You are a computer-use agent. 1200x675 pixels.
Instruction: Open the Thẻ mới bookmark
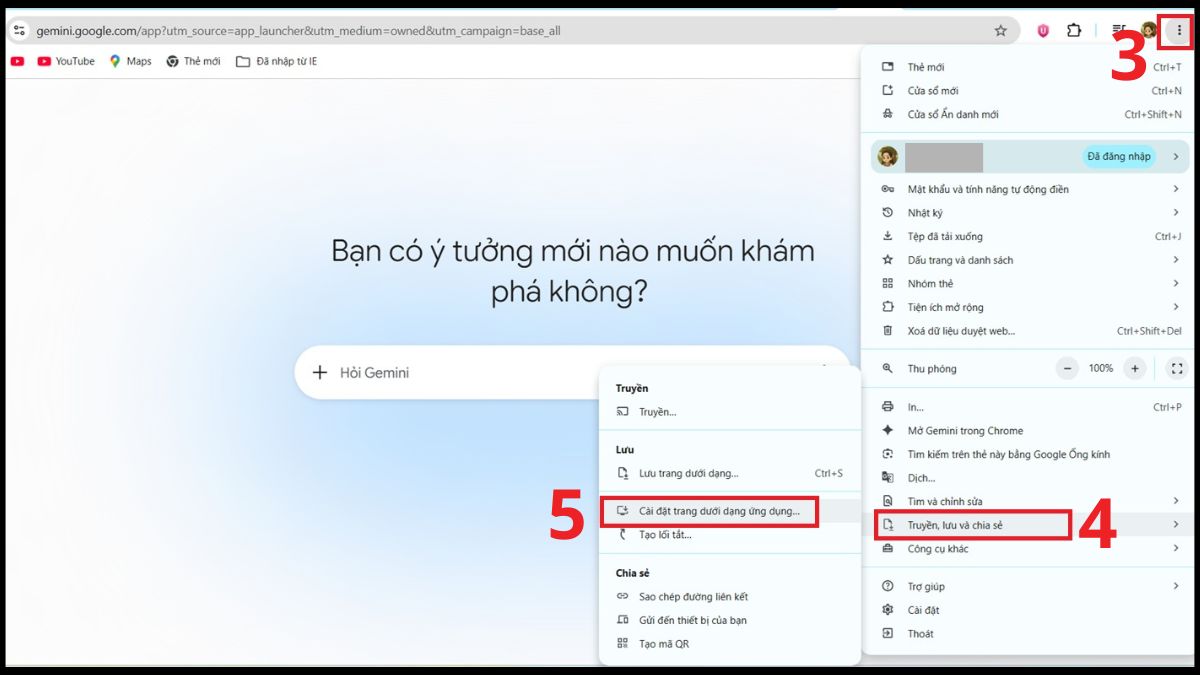click(193, 61)
